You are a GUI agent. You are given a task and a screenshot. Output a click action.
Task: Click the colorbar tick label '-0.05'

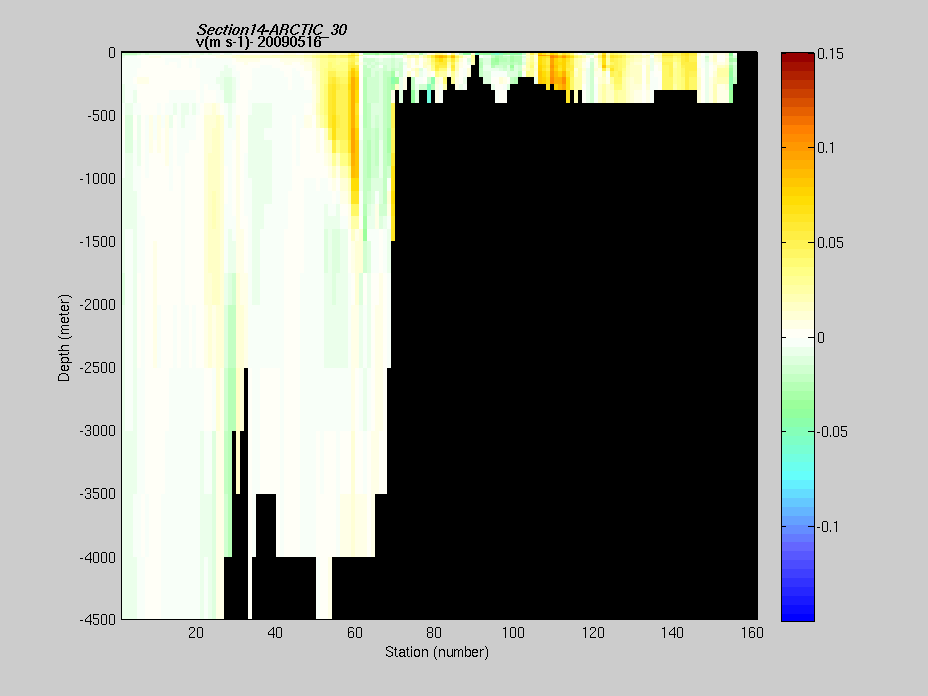tap(833, 432)
